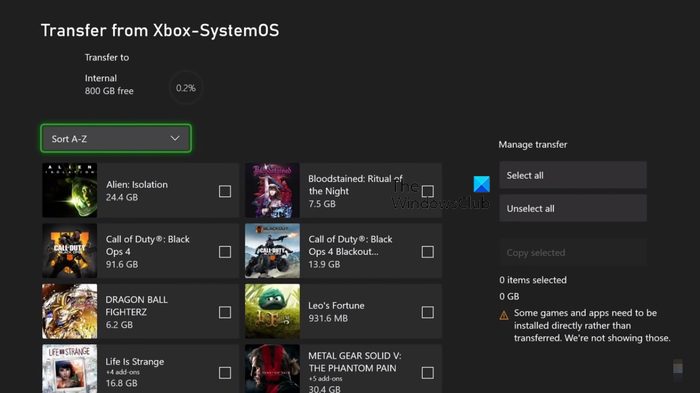
Task: Click DRAGON BALL FIGHTERZ cover art
Action: [x=70, y=311]
